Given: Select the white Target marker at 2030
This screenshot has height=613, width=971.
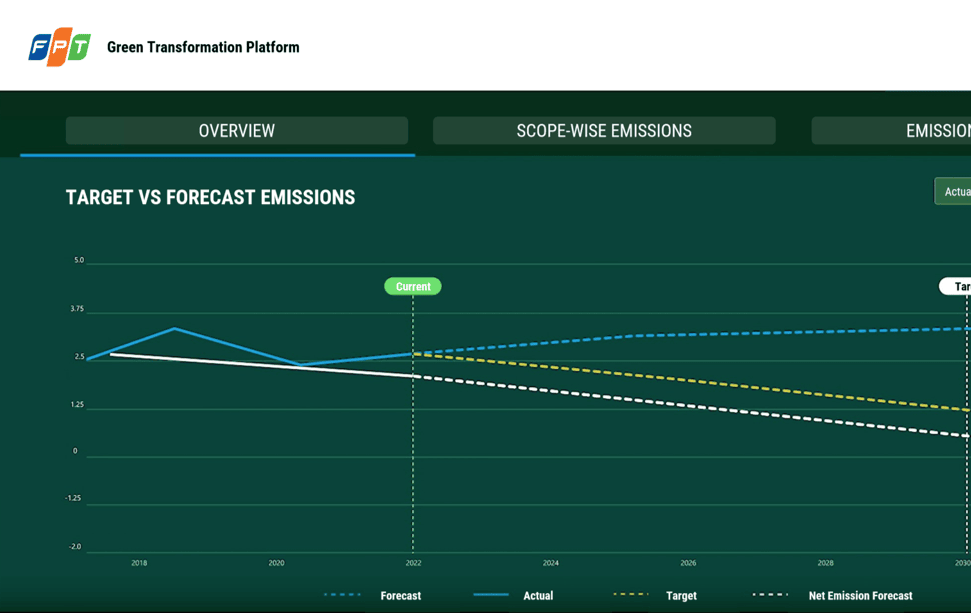Looking at the screenshot, I should pos(957,287).
